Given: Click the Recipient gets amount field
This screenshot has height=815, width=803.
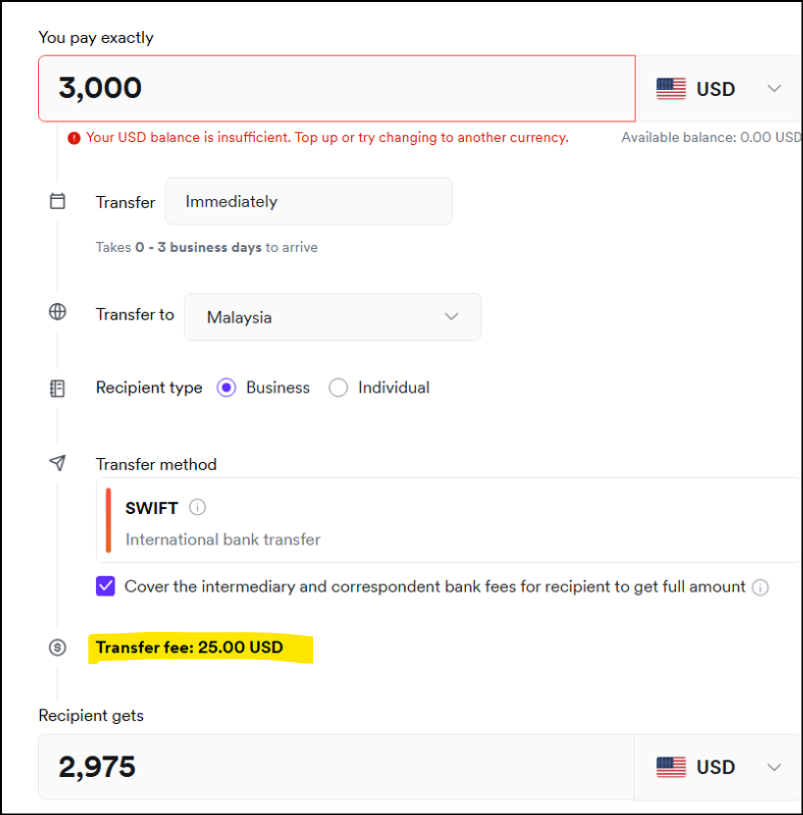Looking at the screenshot, I should pos(336,767).
